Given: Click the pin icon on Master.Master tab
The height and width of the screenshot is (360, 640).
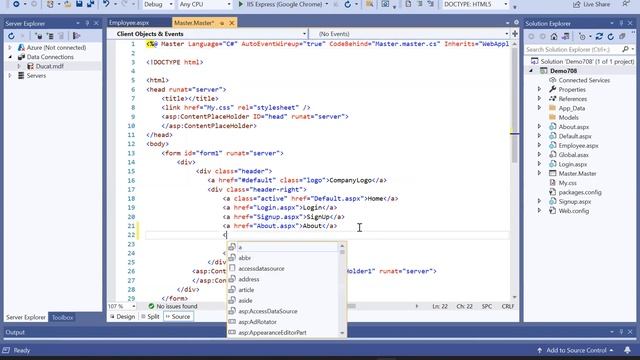Looking at the screenshot, I should pyautogui.click(x=222, y=23).
